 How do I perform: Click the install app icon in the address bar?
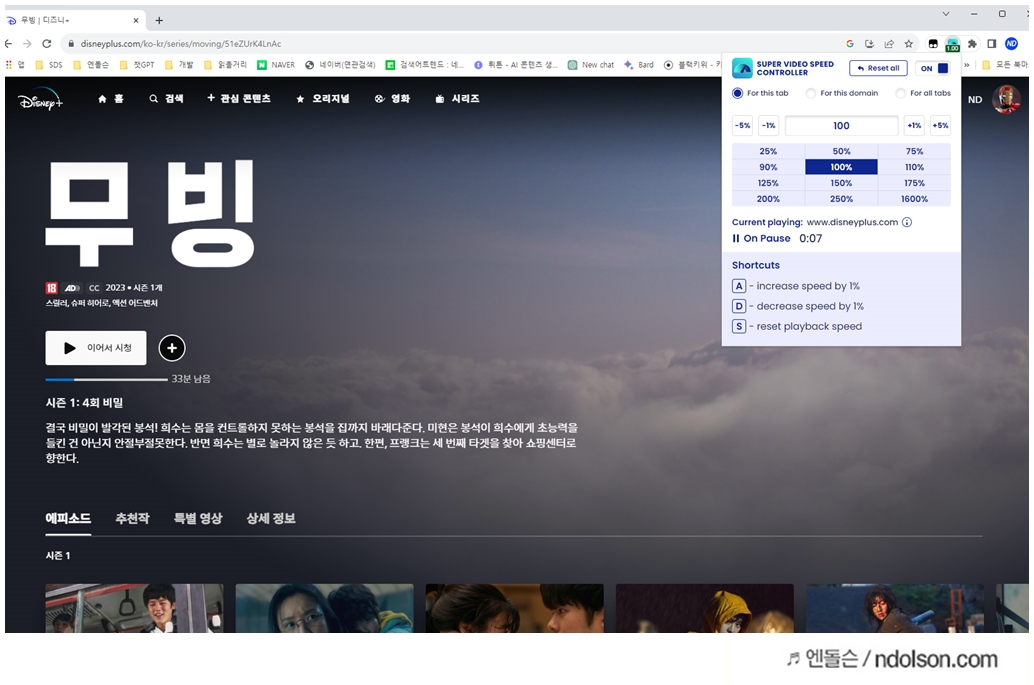click(869, 44)
